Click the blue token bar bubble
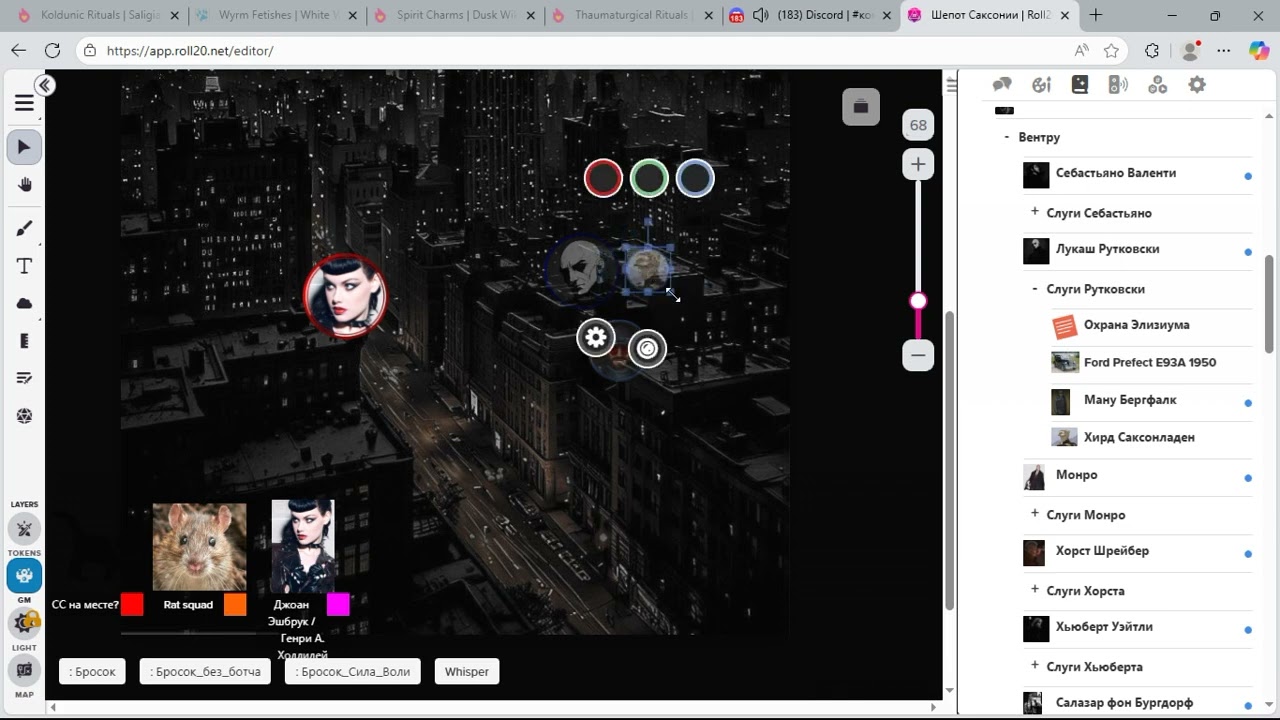The height and width of the screenshot is (720, 1280). click(x=695, y=179)
